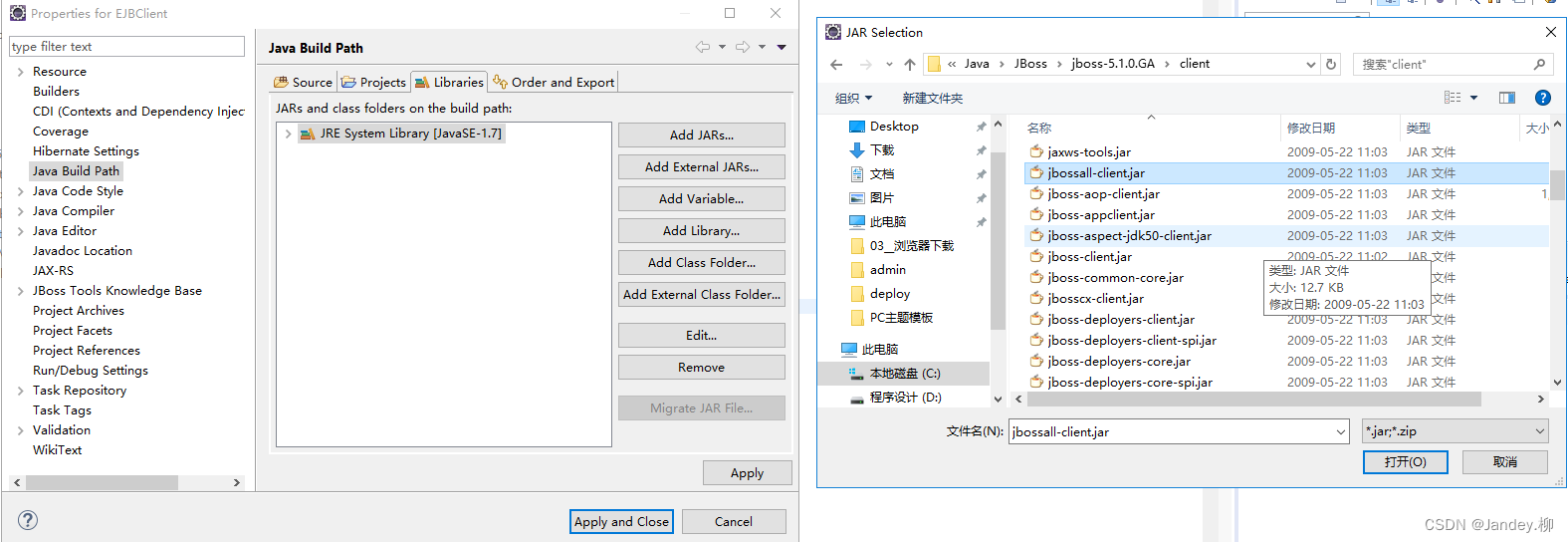Open the 组织 menu
Screen dimensions: 1568x542
click(x=853, y=98)
